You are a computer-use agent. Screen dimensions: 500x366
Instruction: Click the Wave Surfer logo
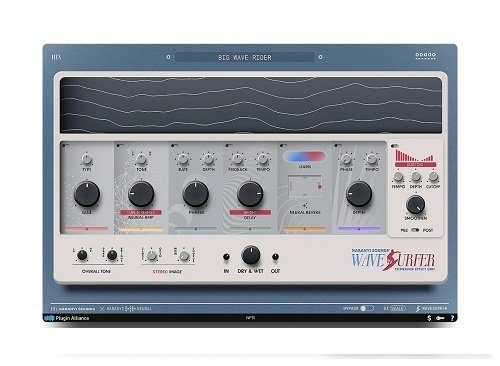pyautogui.click(x=393, y=260)
